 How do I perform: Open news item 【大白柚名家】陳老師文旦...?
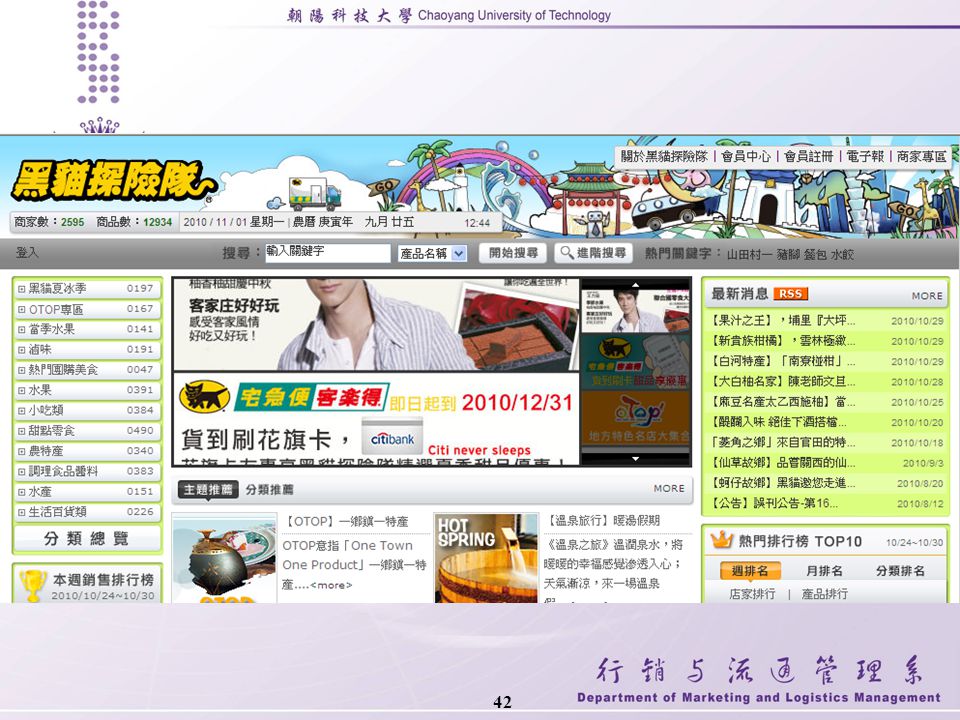coord(782,381)
